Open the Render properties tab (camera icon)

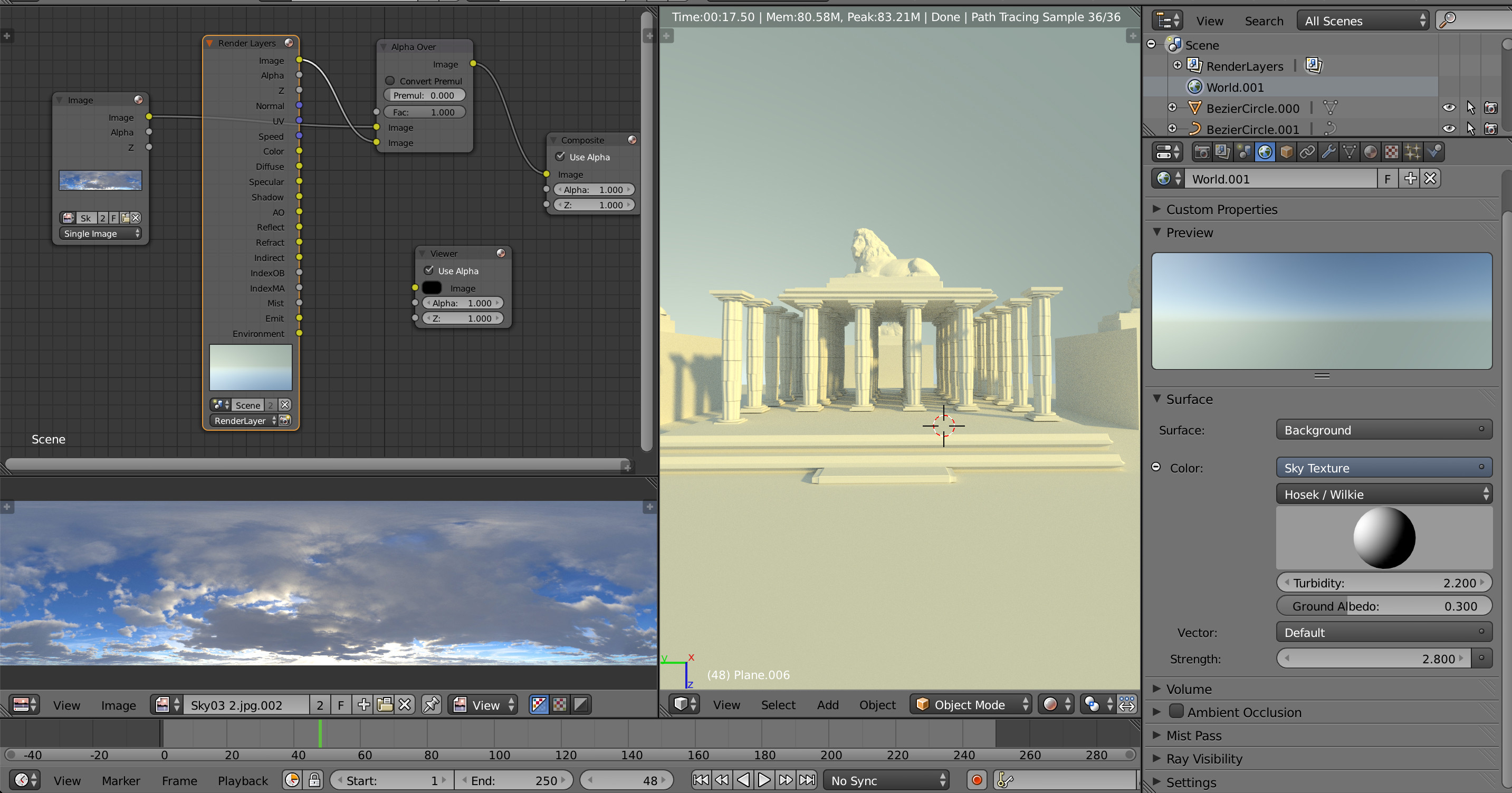click(x=1202, y=152)
